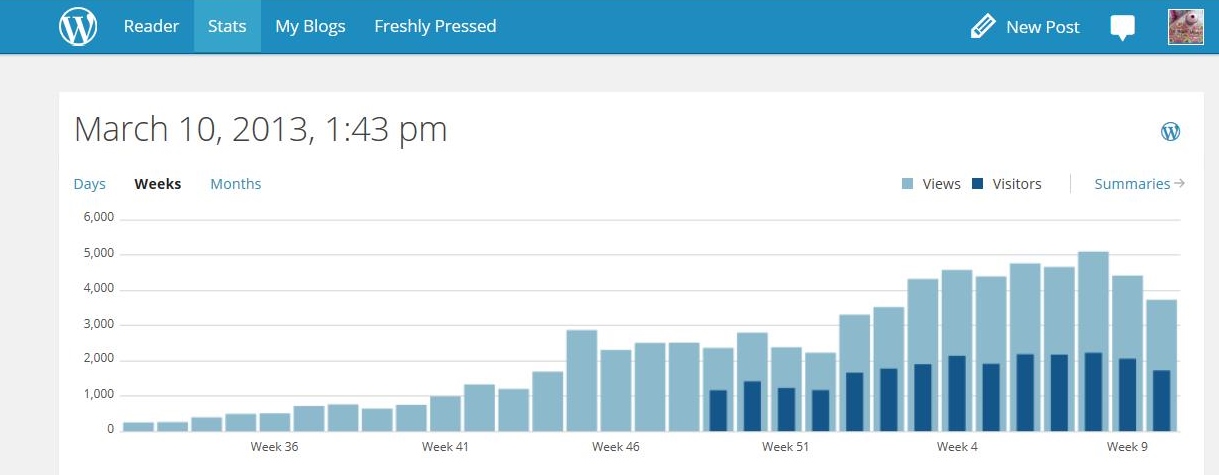Open Freshly Pressed page
Screen dimensions: 1219x475
[435, 27]
